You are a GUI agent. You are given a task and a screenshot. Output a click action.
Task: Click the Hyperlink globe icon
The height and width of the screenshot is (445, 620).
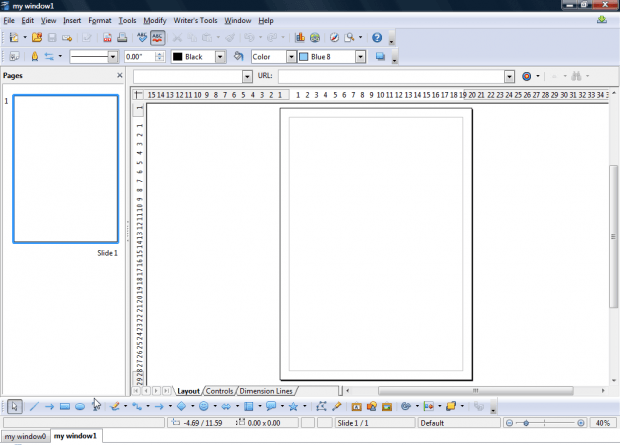315,38
